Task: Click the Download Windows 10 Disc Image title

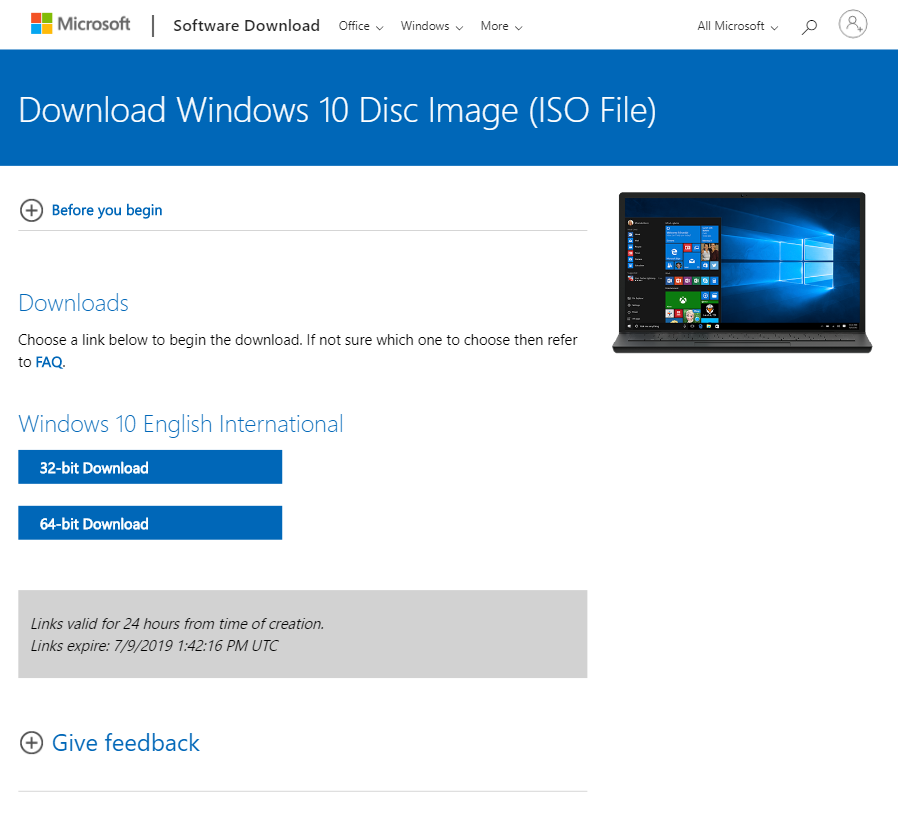Action: [x=337, y=110]
